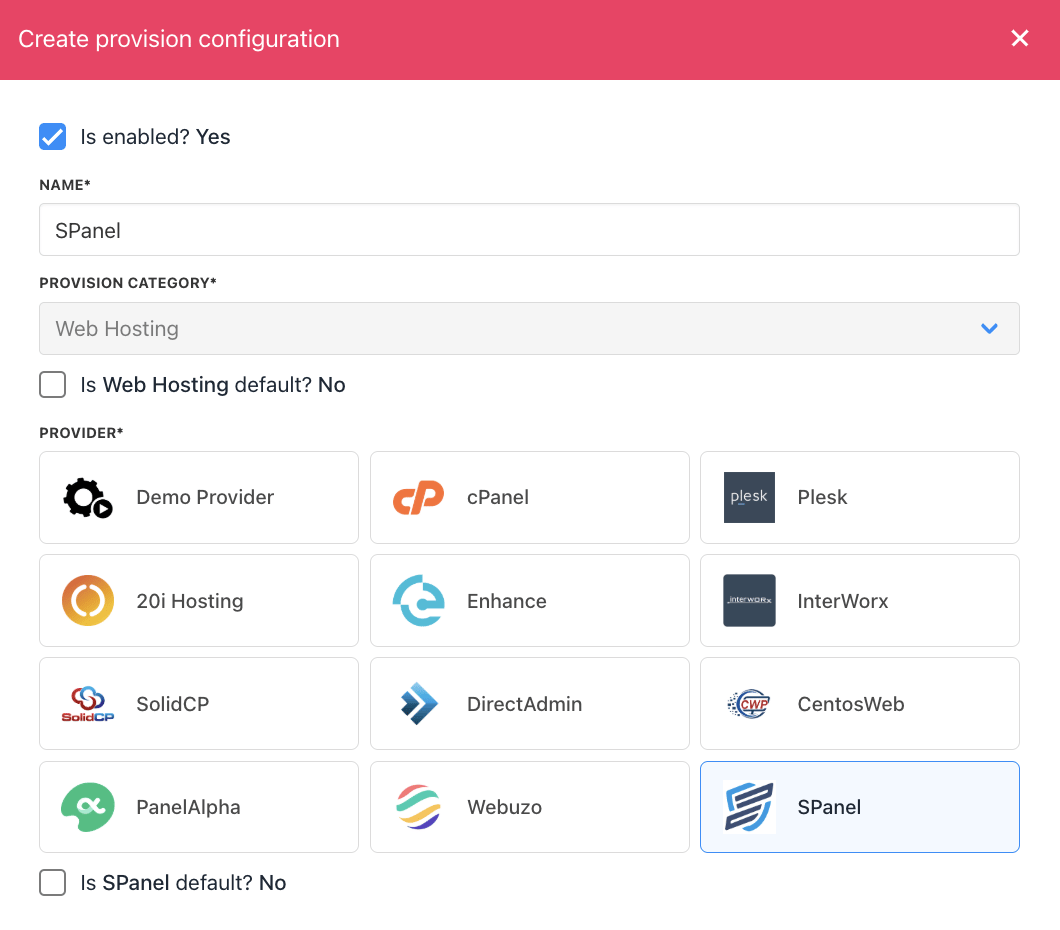The image size is (1060, 930).
Task: Click the 'Is SPanel default? No' label
Action: tap(183, 883)
